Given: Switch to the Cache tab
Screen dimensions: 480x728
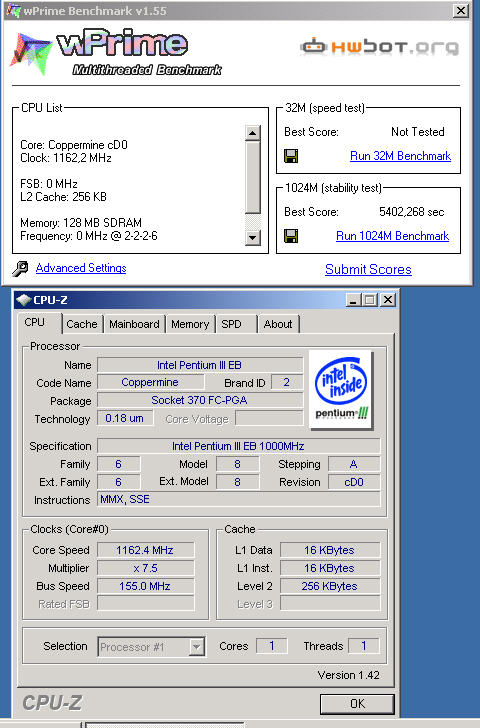Looking at the screenshot, I should pyautogui.click(x=82, y=324).
